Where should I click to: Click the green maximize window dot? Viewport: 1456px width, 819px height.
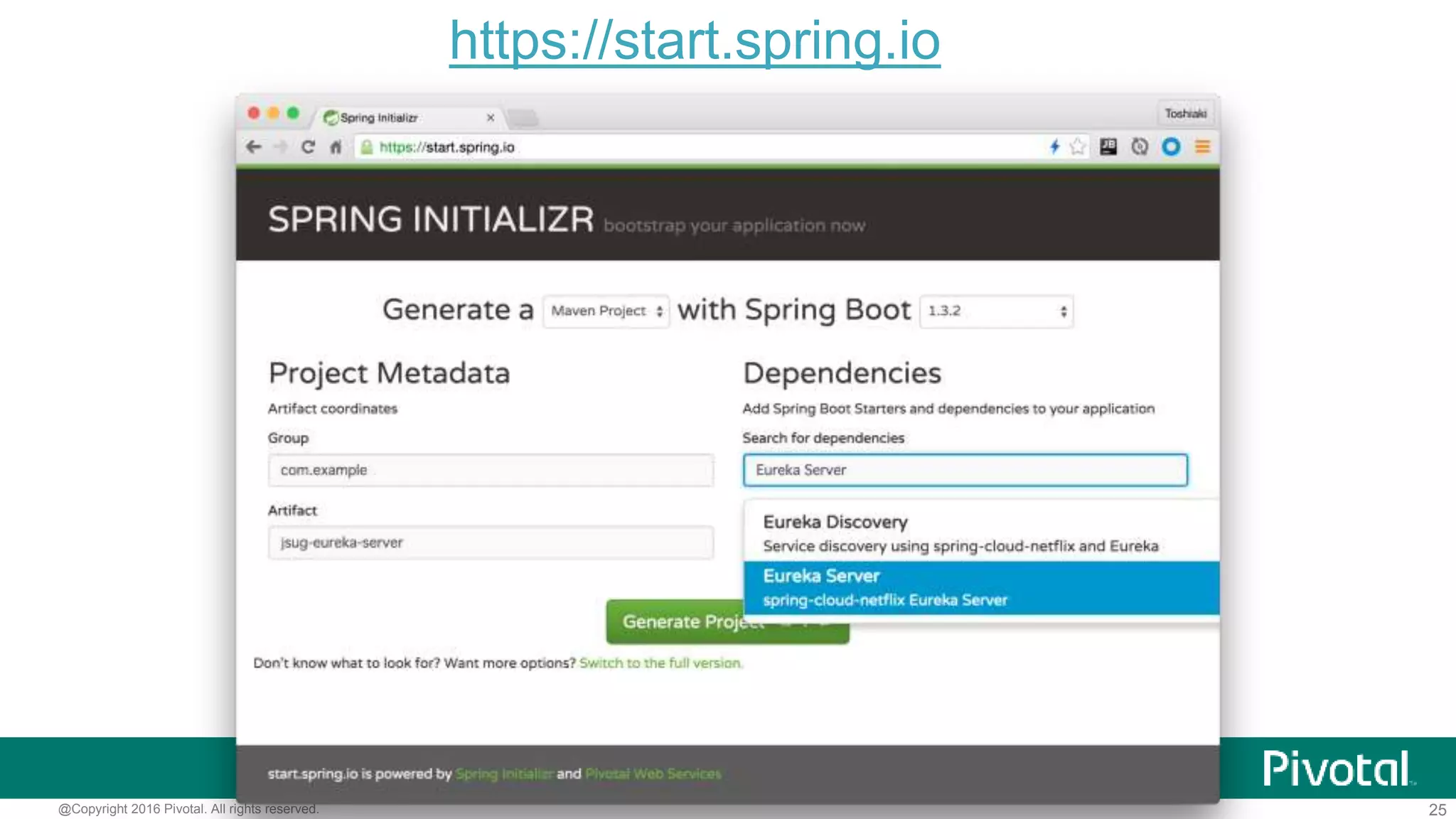point(293,113)
